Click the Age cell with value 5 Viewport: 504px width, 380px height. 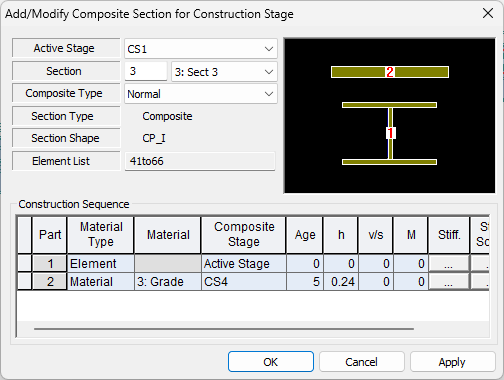tap(305, 282)
